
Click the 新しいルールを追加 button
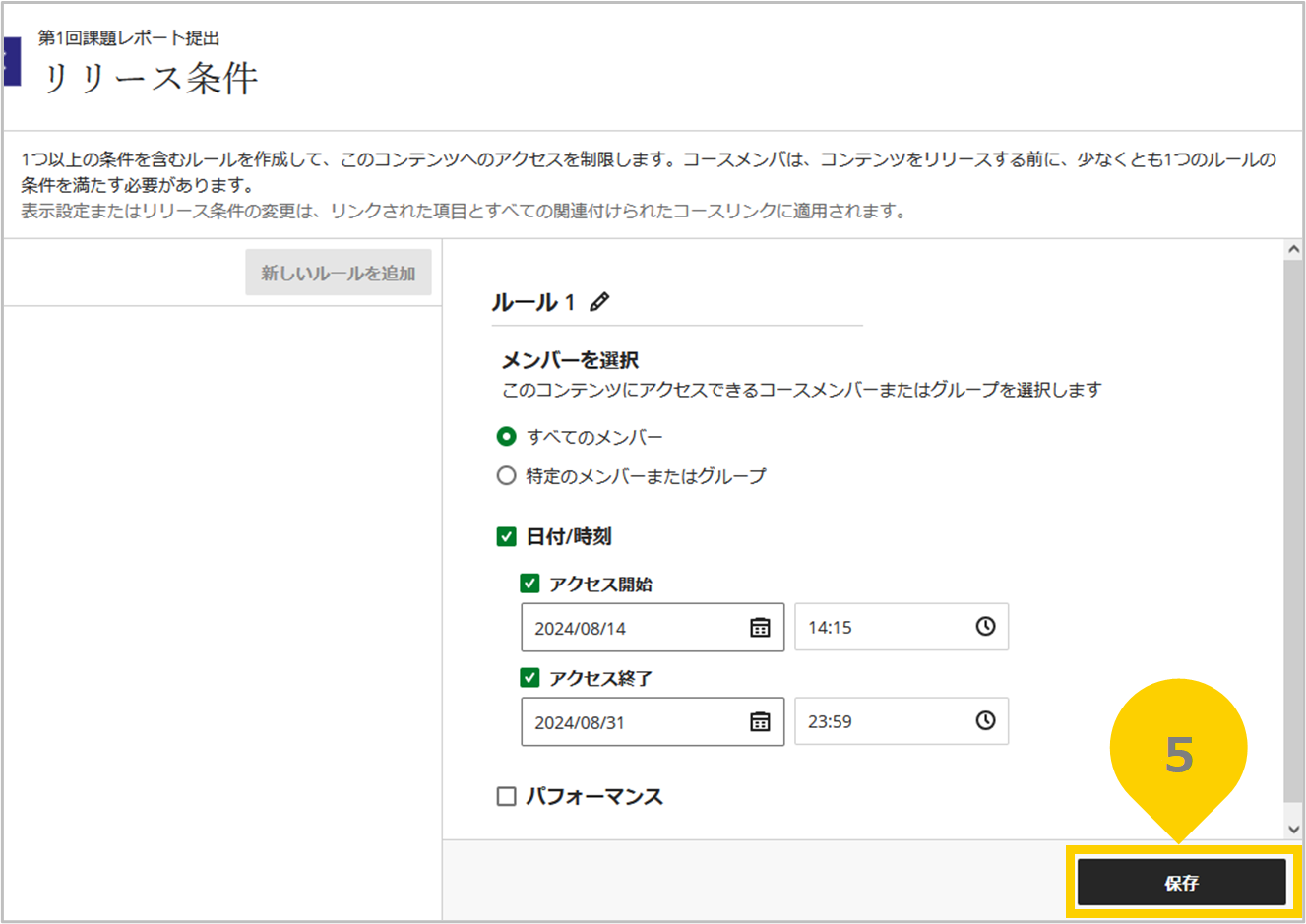click(x=339, y=273)
